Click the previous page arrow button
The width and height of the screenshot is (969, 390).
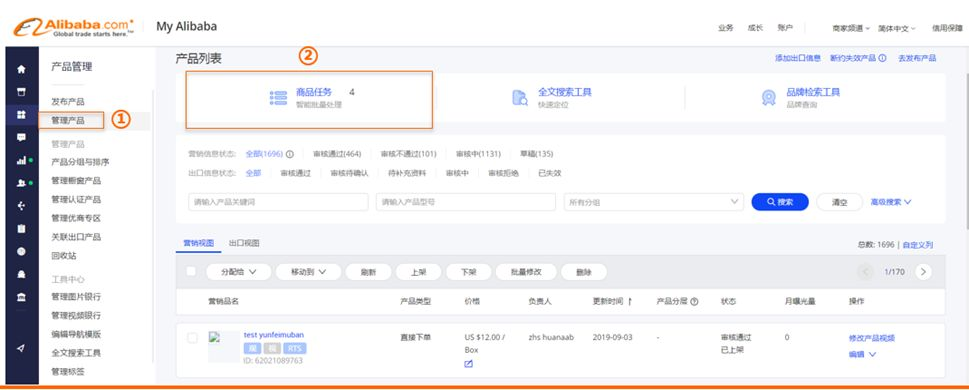pos(866,272)
